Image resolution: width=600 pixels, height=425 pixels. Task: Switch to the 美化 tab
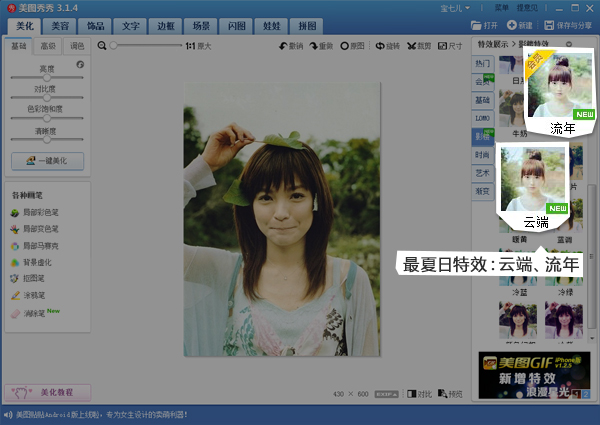(25, 26)
